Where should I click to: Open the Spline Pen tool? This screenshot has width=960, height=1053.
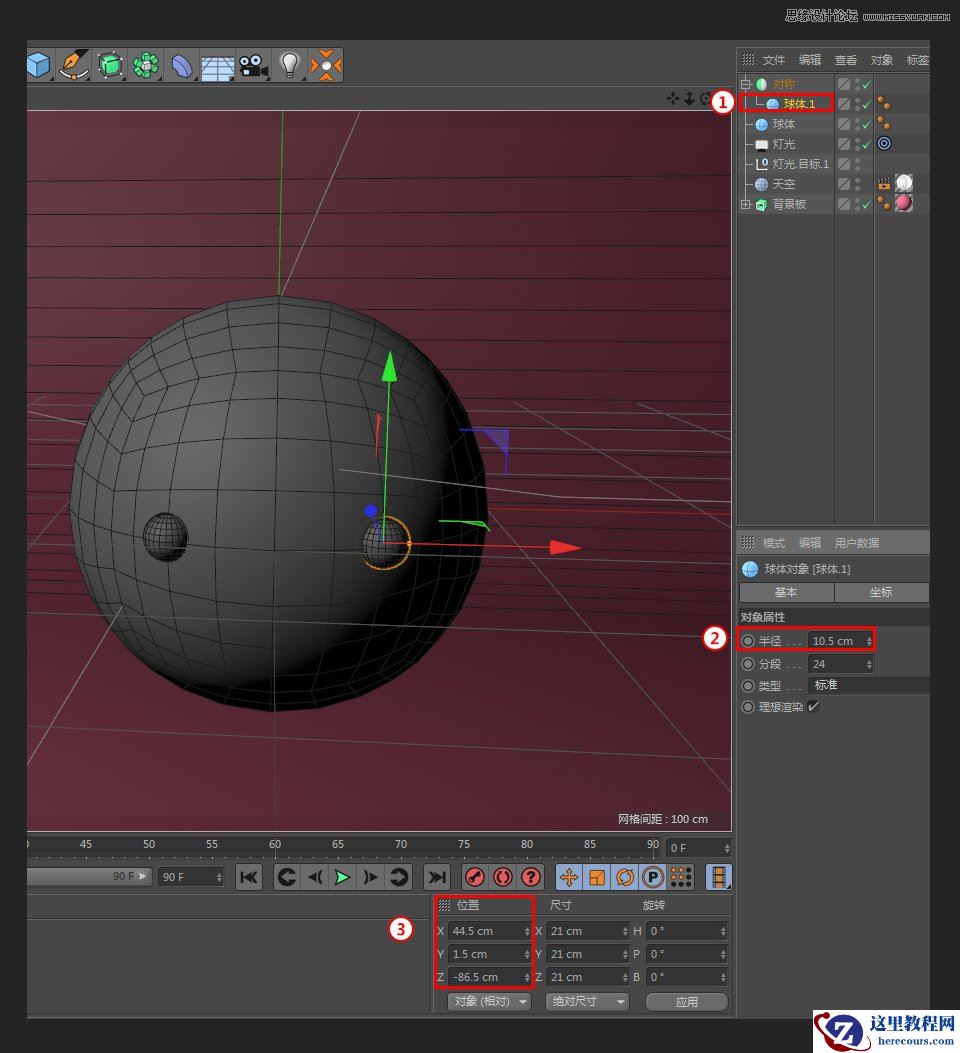point(74,66)
